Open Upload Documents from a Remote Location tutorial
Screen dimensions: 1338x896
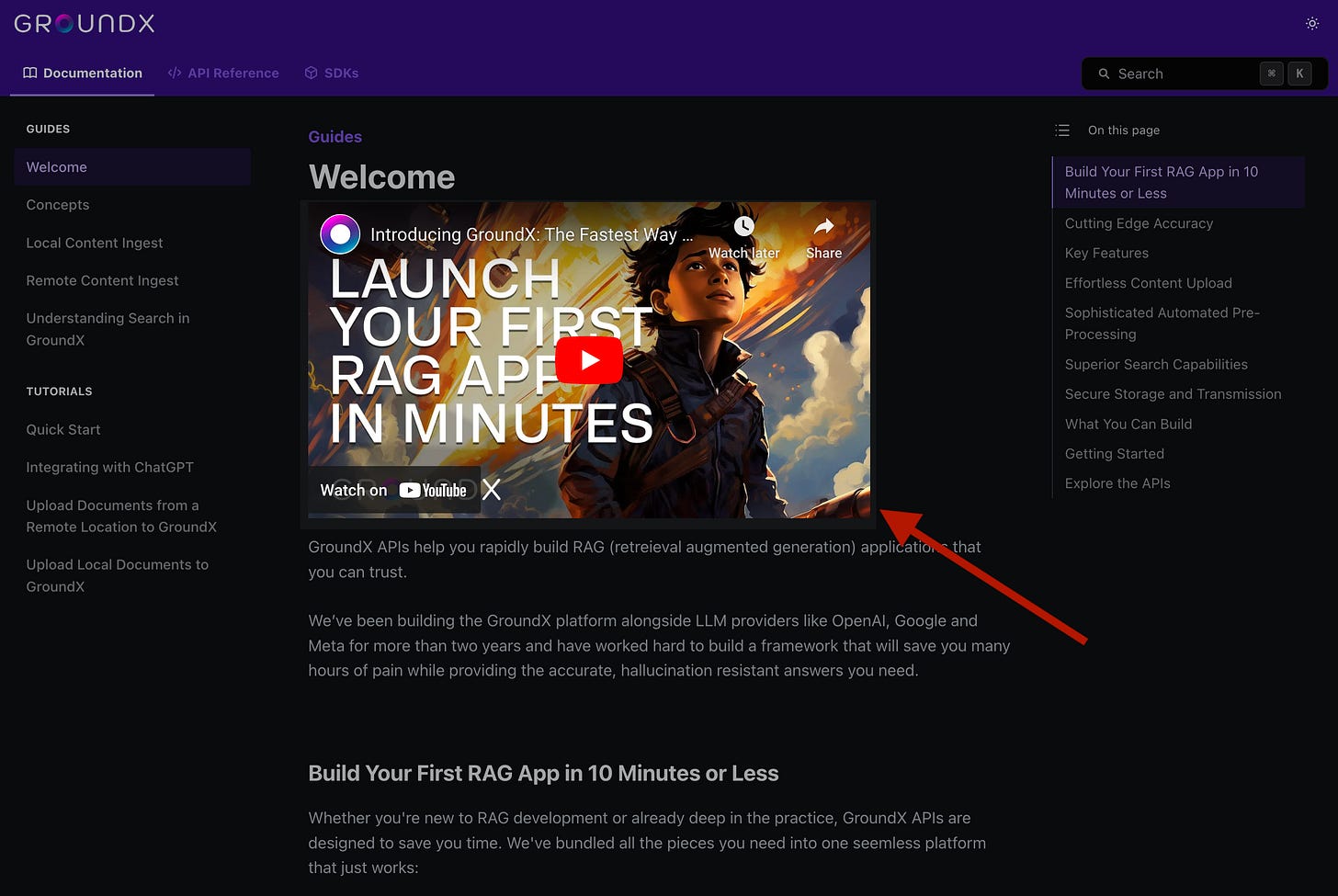coord(121,516)
